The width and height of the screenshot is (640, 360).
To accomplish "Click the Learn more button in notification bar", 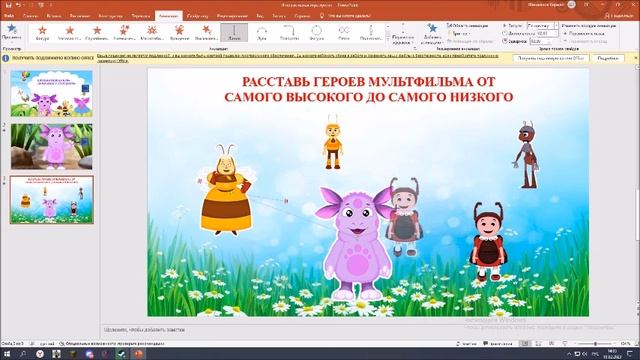I will (608, 58).
